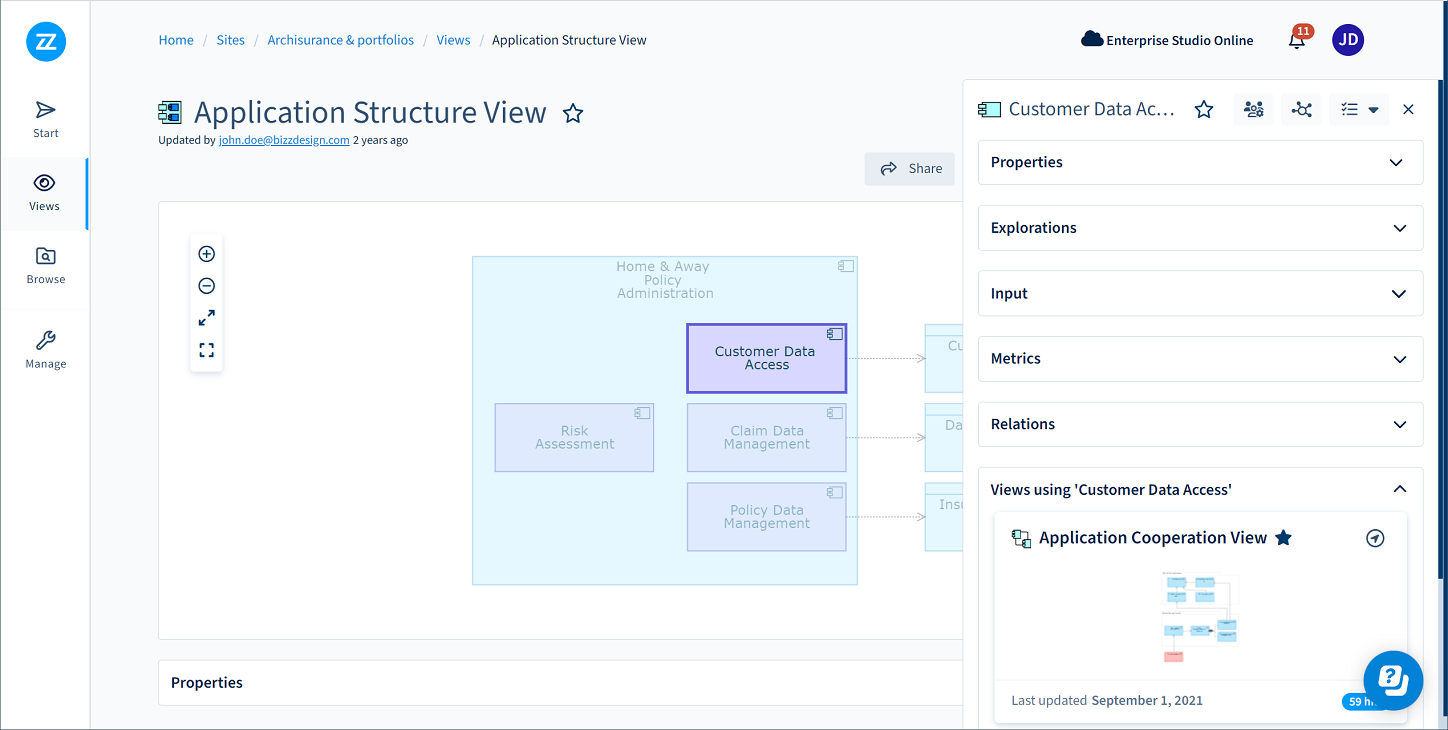
Task: Click the zoom out minus icon
Action: coord(207,286)
